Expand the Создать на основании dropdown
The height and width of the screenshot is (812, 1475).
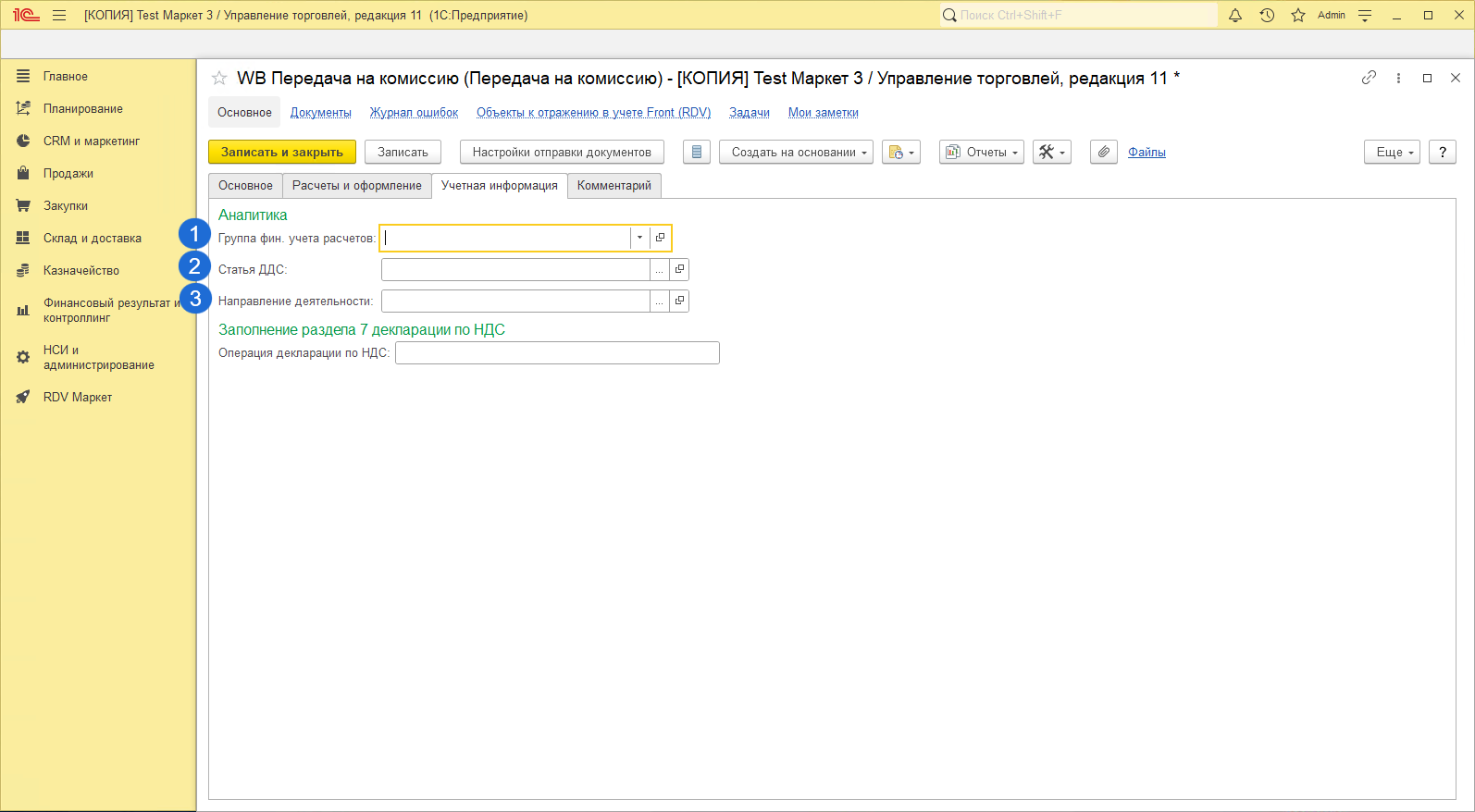click(796, 152)
